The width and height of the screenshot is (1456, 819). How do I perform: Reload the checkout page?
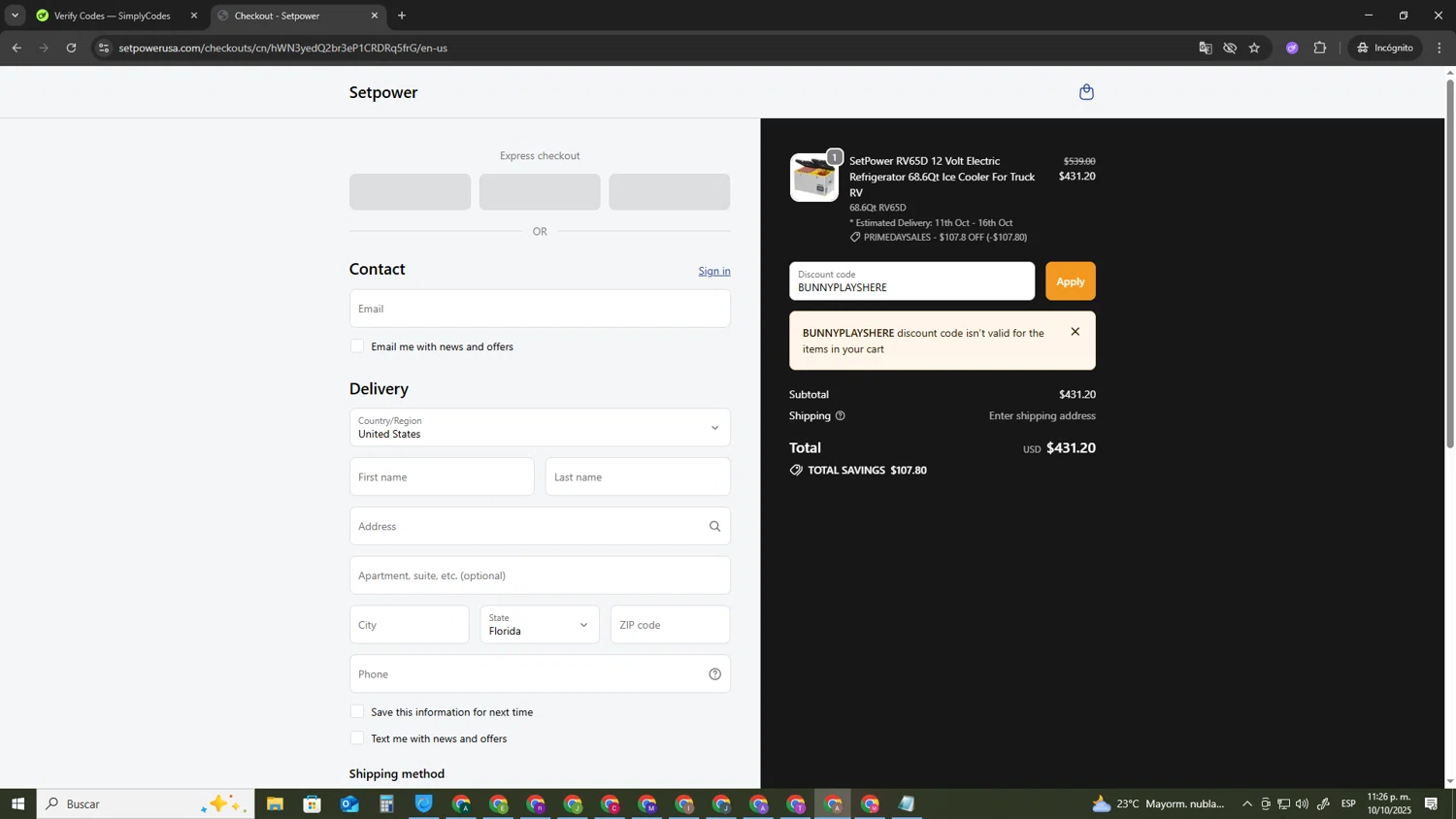click(x=71, y=48)
